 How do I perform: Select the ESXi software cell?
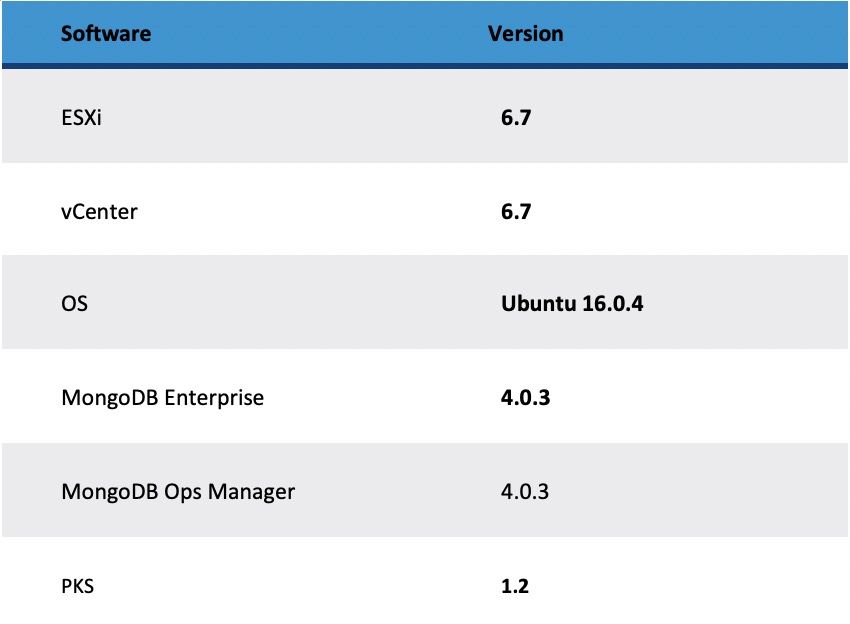(81, 117)
